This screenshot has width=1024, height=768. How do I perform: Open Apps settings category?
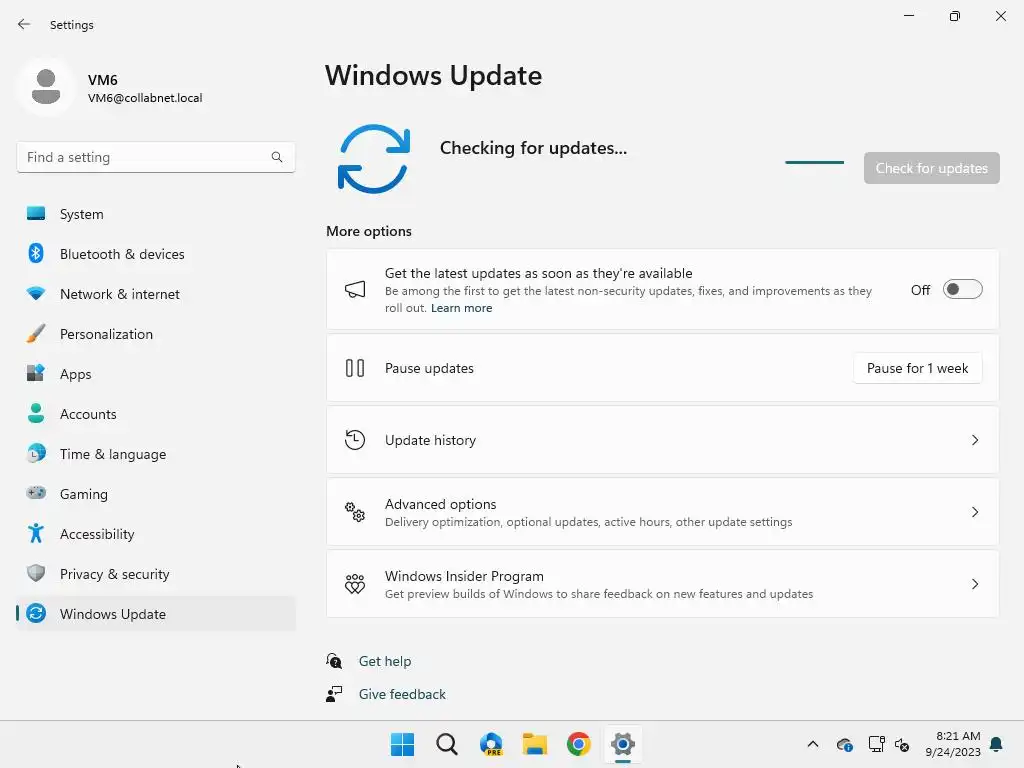coord(156,374)
